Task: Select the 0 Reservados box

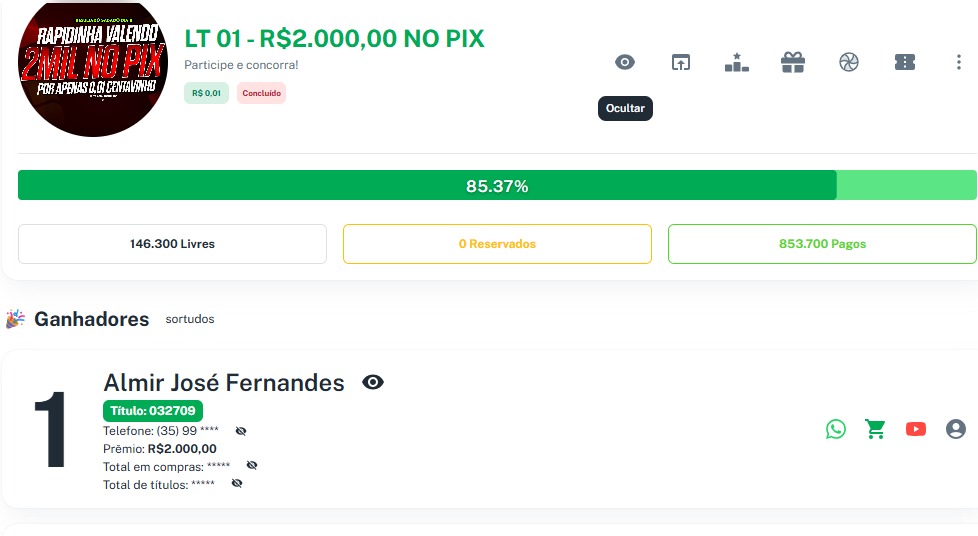Action: click(497, 244)
